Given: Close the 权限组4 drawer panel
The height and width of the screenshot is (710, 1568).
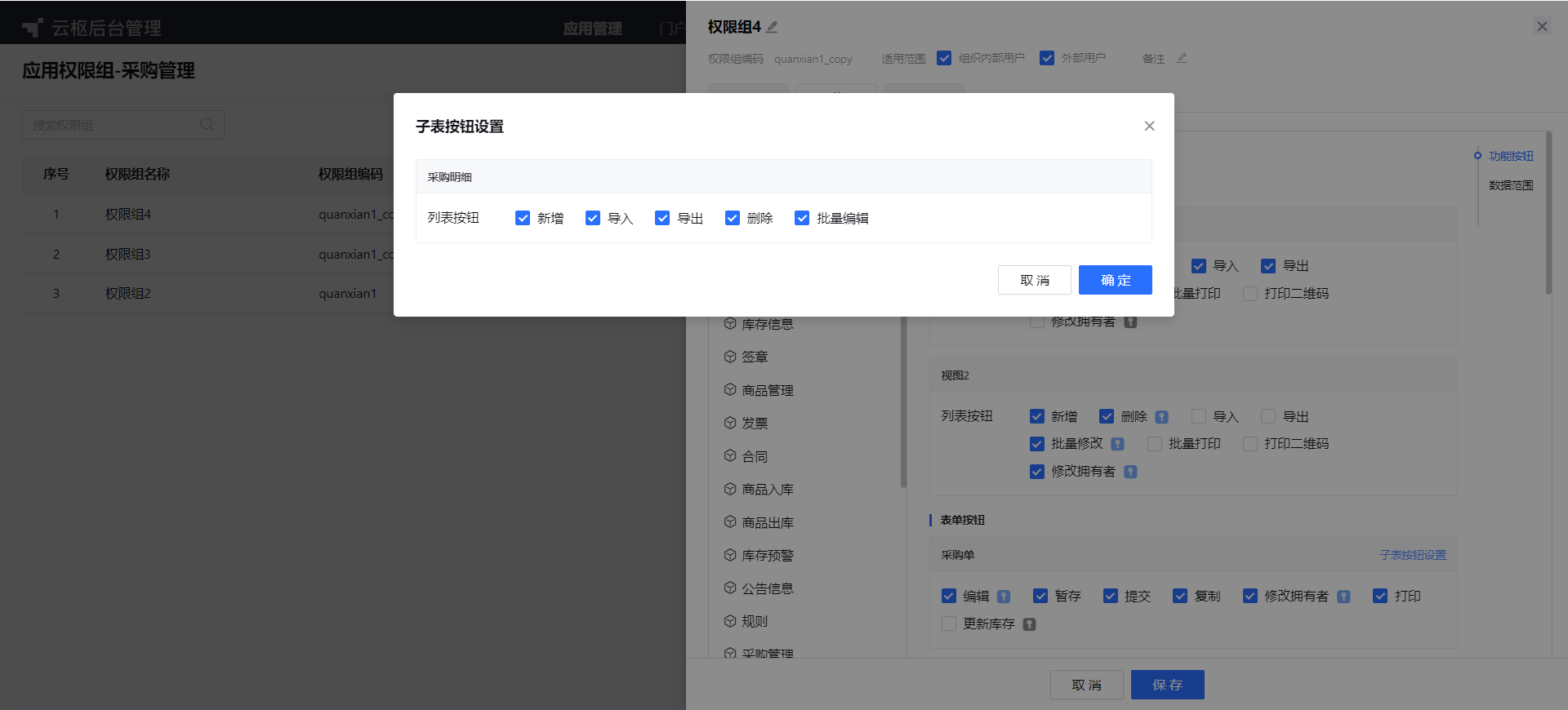Looking at the screenshot, I should (x=1542, y=26).
